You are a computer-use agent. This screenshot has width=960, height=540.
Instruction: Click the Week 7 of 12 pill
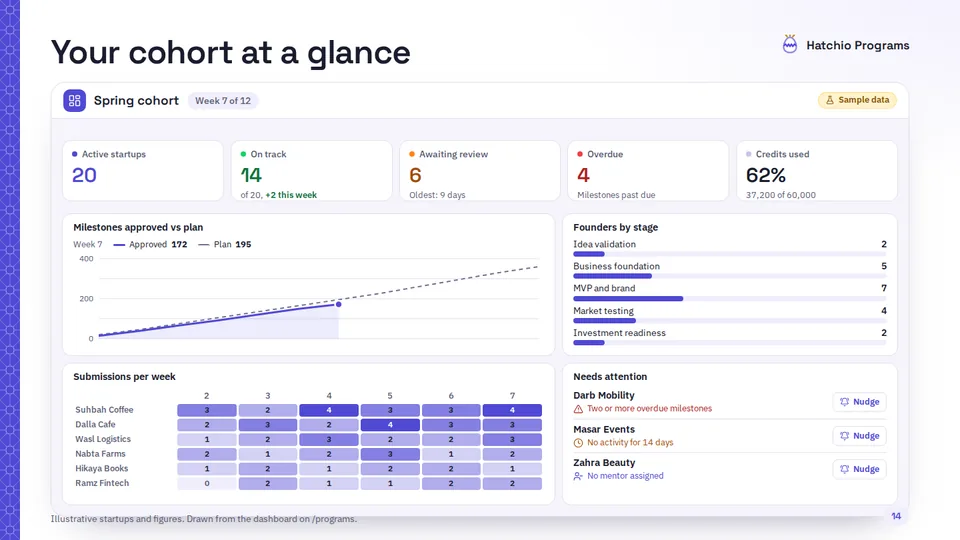(x=223, y=100)
